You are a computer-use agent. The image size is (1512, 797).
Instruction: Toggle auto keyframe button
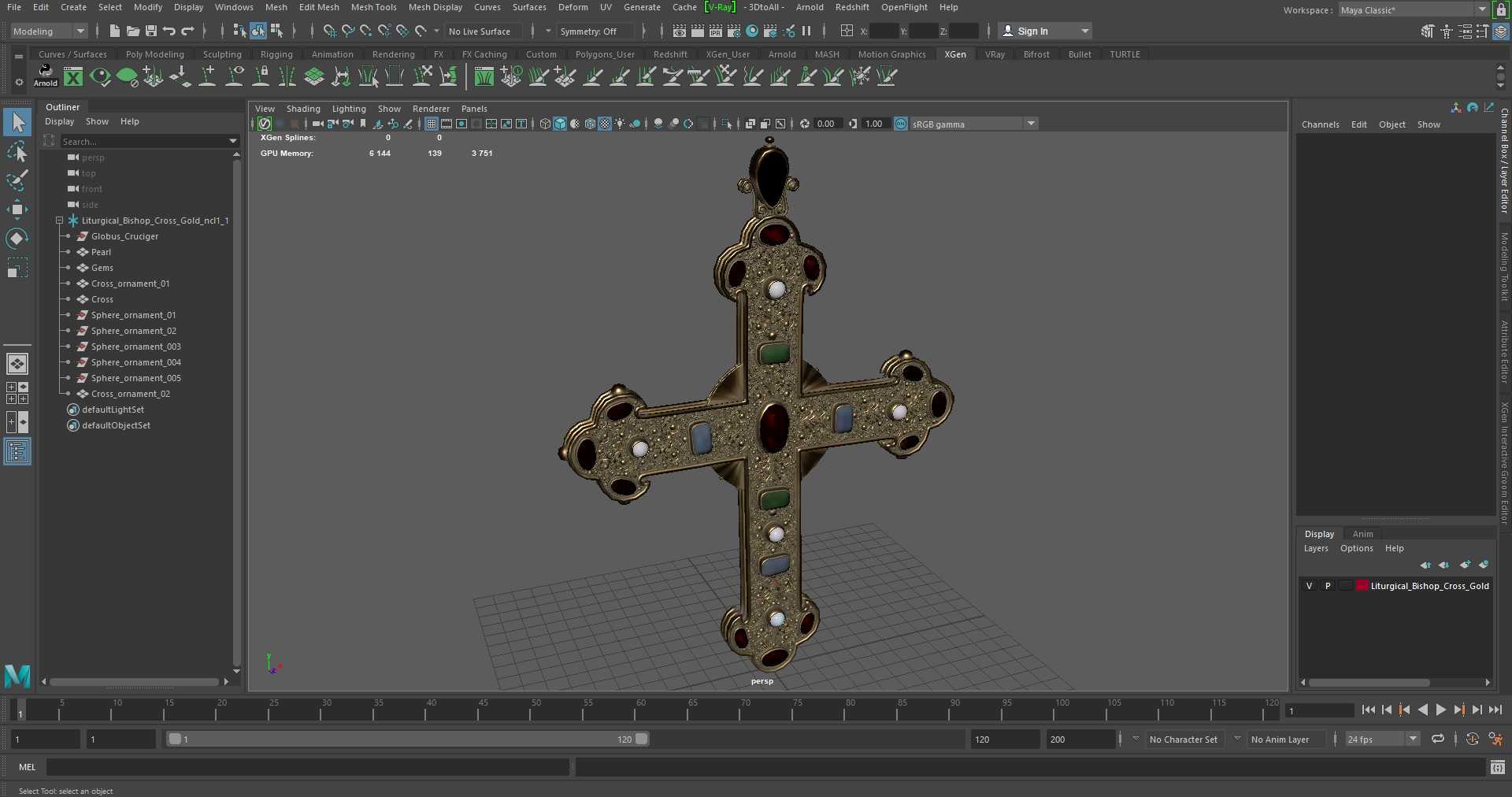click(1472, 739)
